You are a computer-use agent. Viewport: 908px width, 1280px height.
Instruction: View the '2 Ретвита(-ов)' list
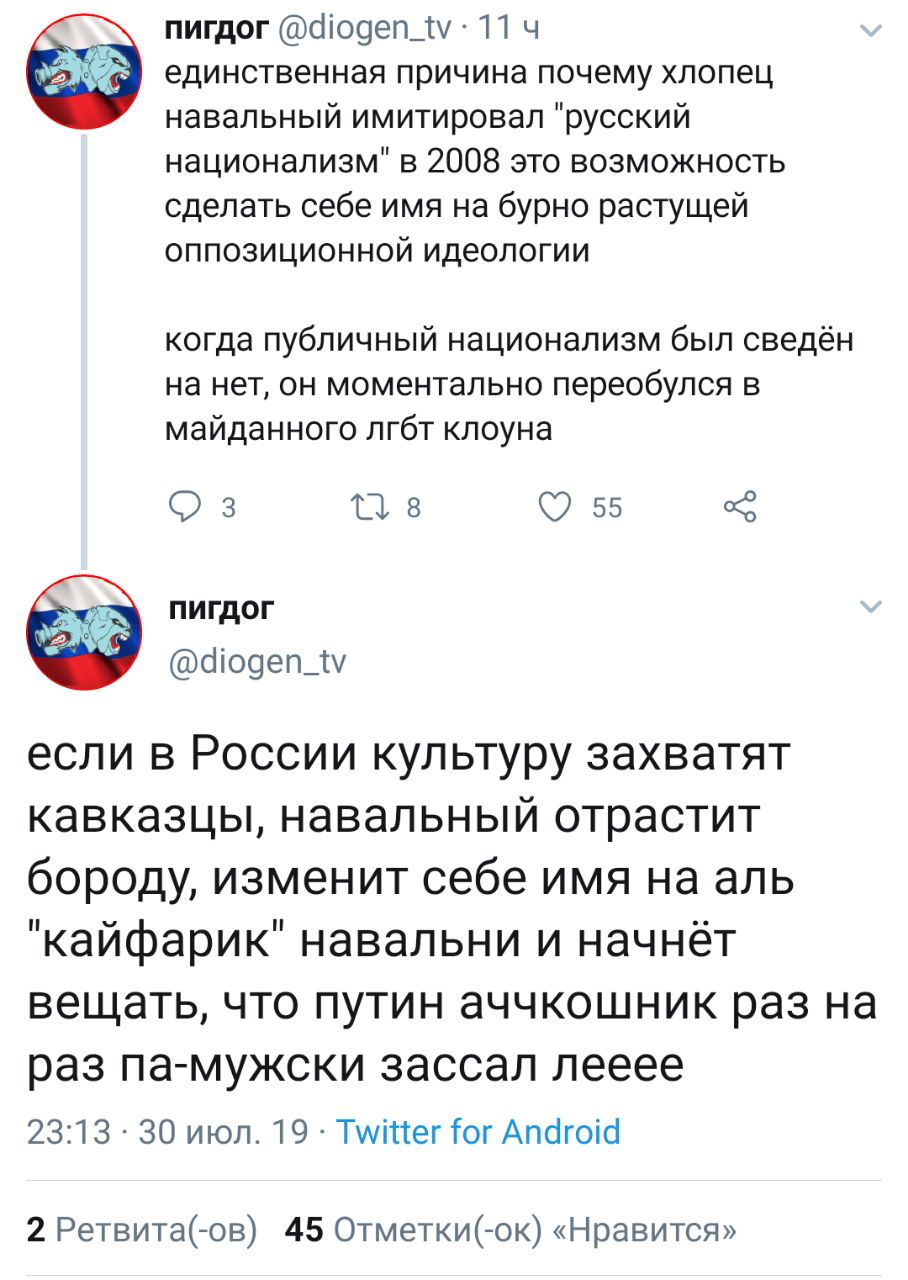141,1230
